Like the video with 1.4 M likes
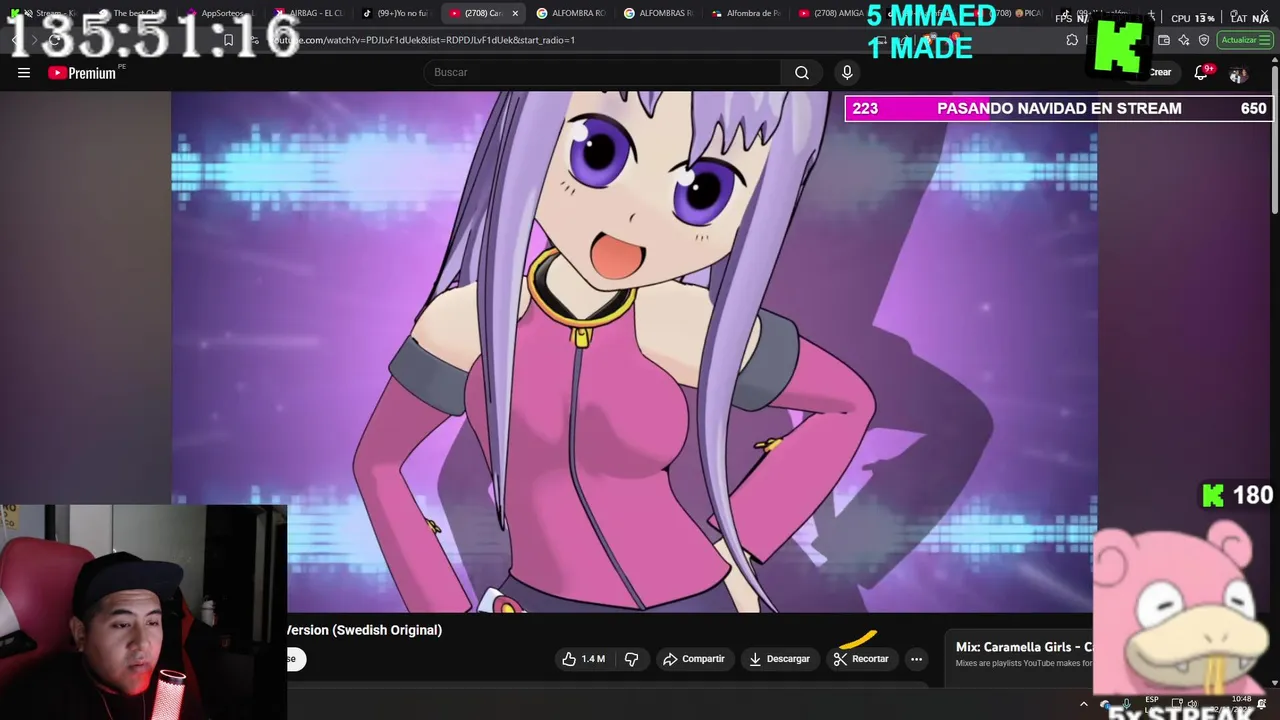This screenshot has height=720, width=1280. tap(583, 659)
